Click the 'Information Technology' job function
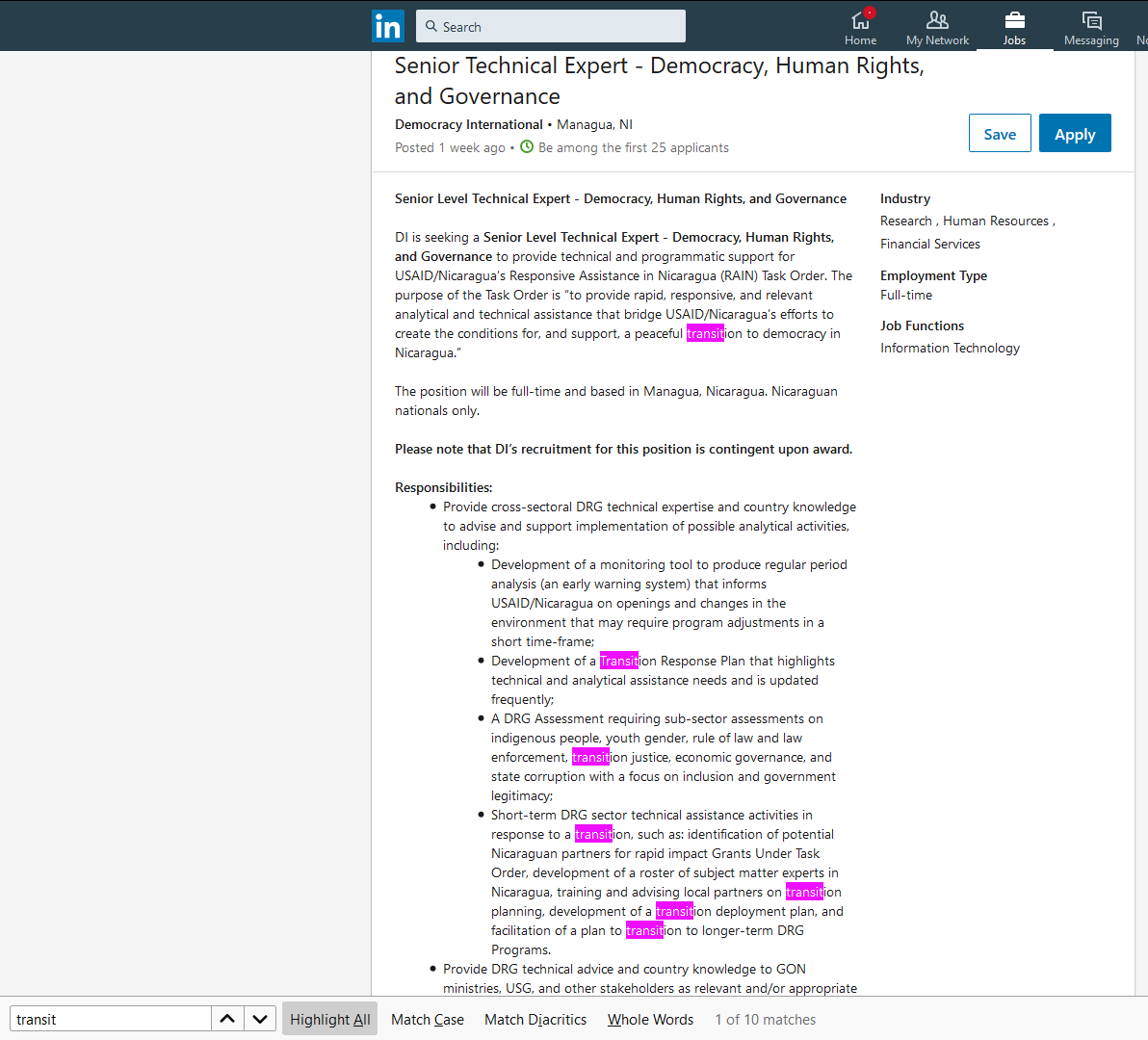Image resolution: width=1148 pixels, height=1040 pixels. click(x=950, y=349)
